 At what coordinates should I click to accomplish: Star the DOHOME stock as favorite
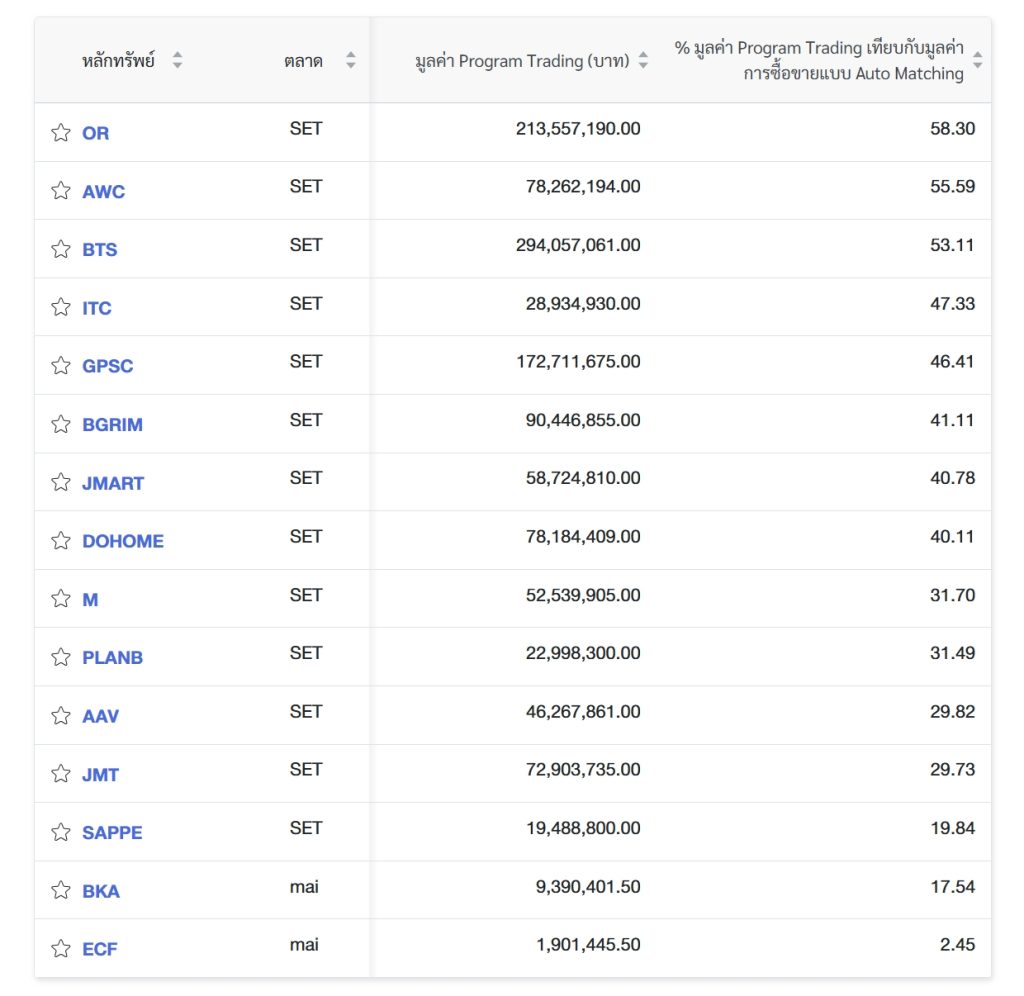click(61, 540)
